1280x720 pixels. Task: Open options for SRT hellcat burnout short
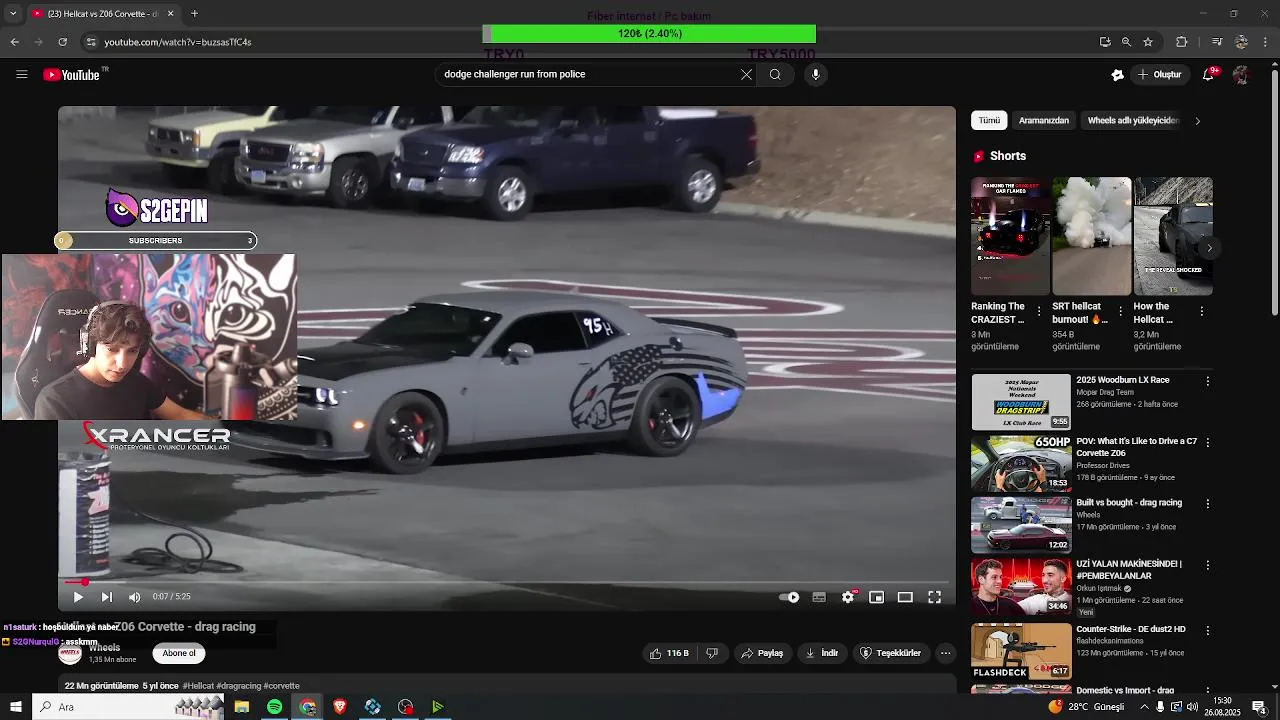pos(1120,311)
